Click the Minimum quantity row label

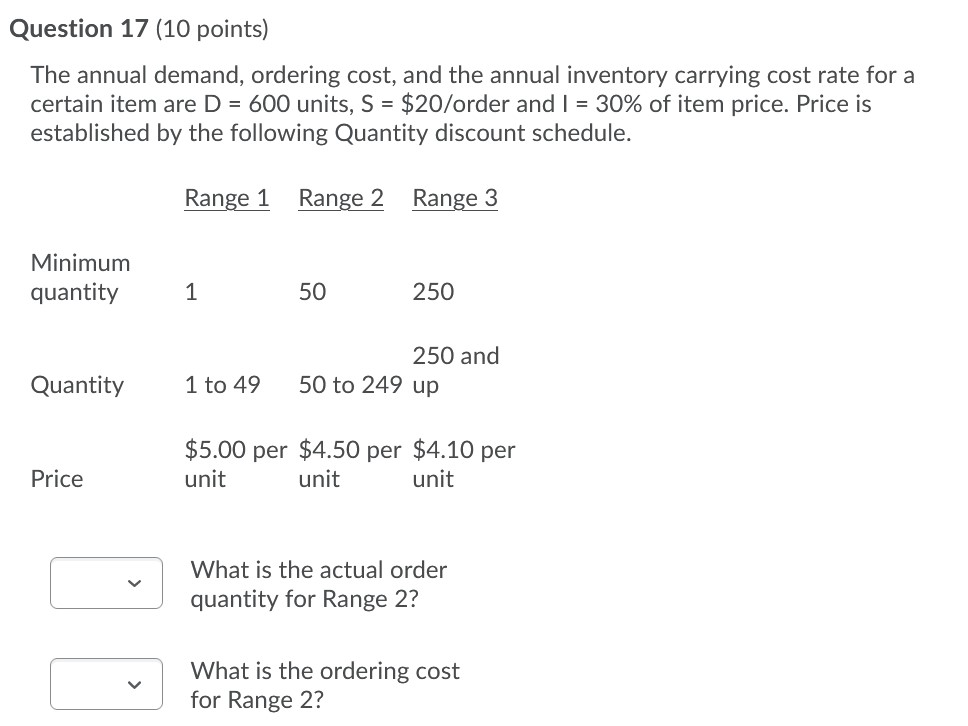click(80, 277)
